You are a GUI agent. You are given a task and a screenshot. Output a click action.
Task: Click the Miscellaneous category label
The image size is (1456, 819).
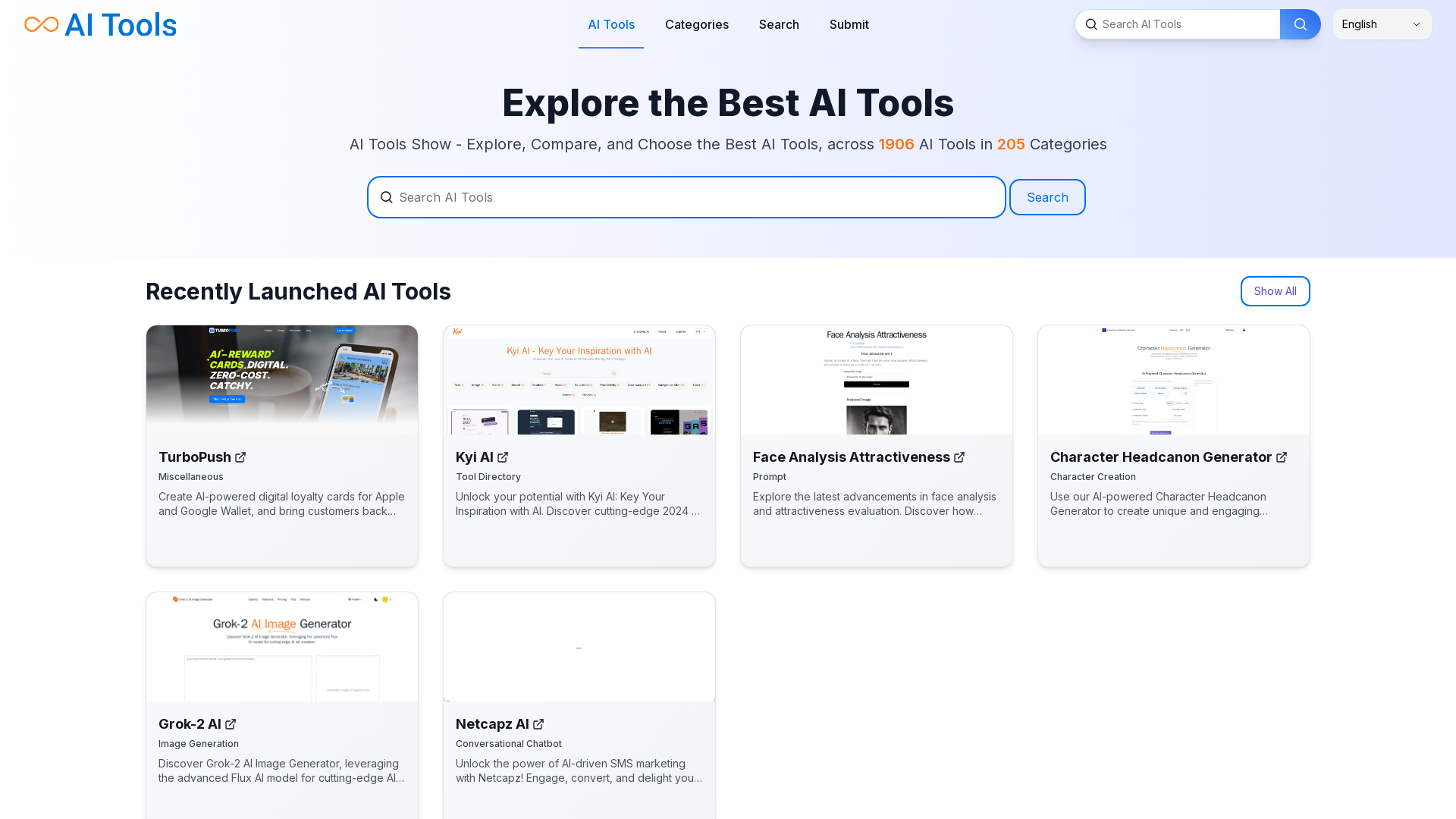coord(191,477)
